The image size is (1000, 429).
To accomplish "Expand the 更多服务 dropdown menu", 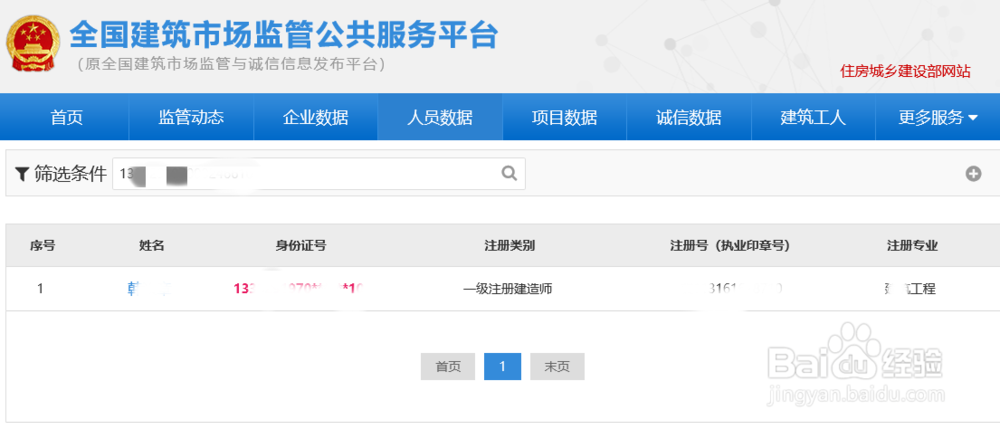I will click(x=938, y=117).
